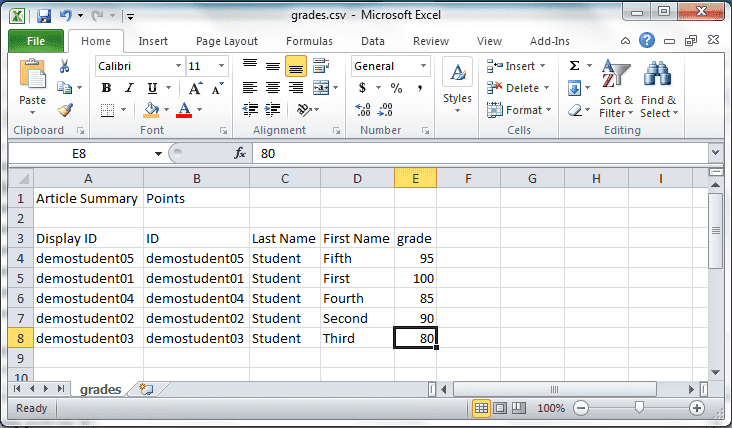Screen dimensions: 732x428
Task: Click the Insert cells button
Action: coord(516,66)
